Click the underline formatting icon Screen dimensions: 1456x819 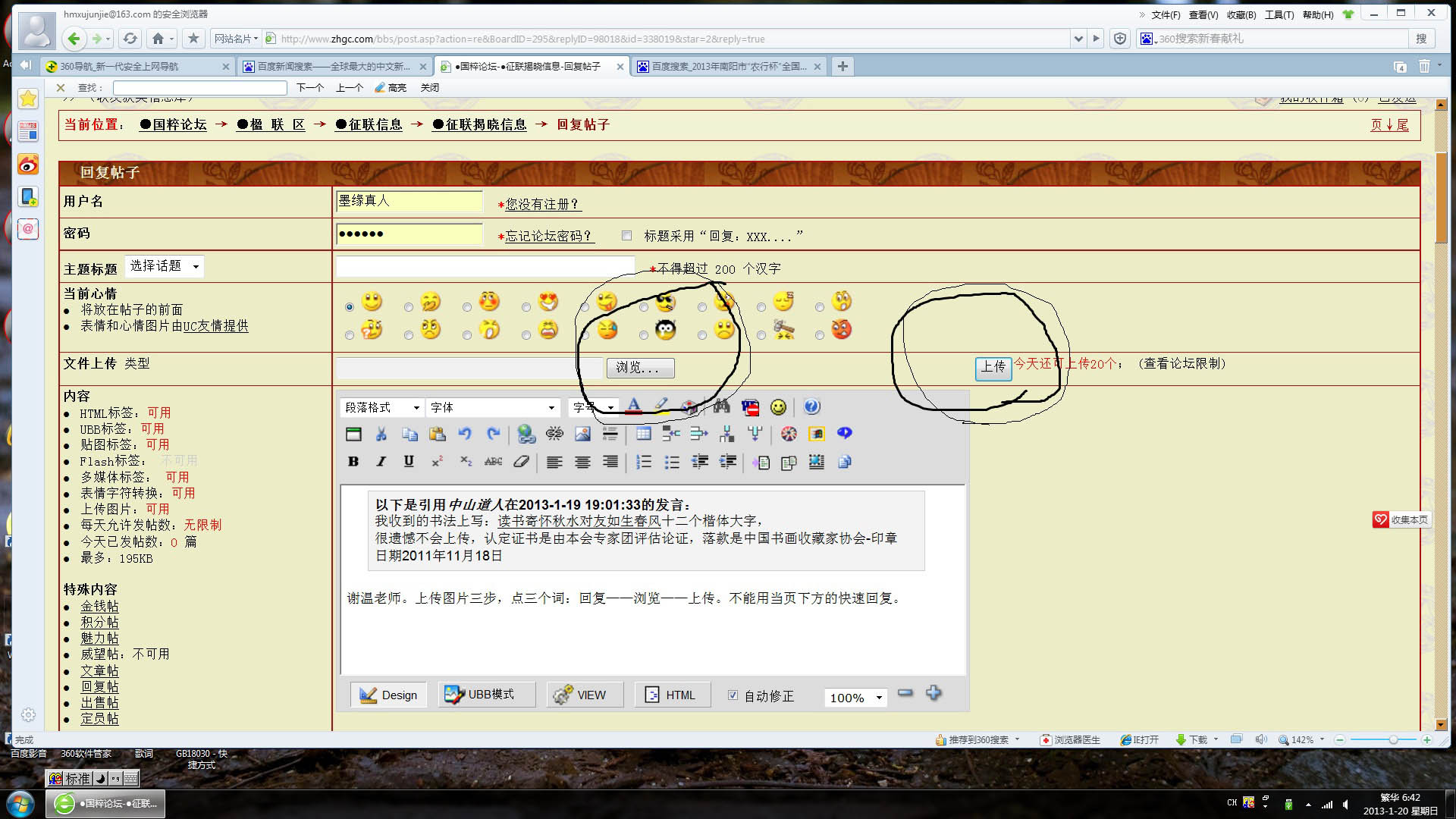click(x=409, y=462)
